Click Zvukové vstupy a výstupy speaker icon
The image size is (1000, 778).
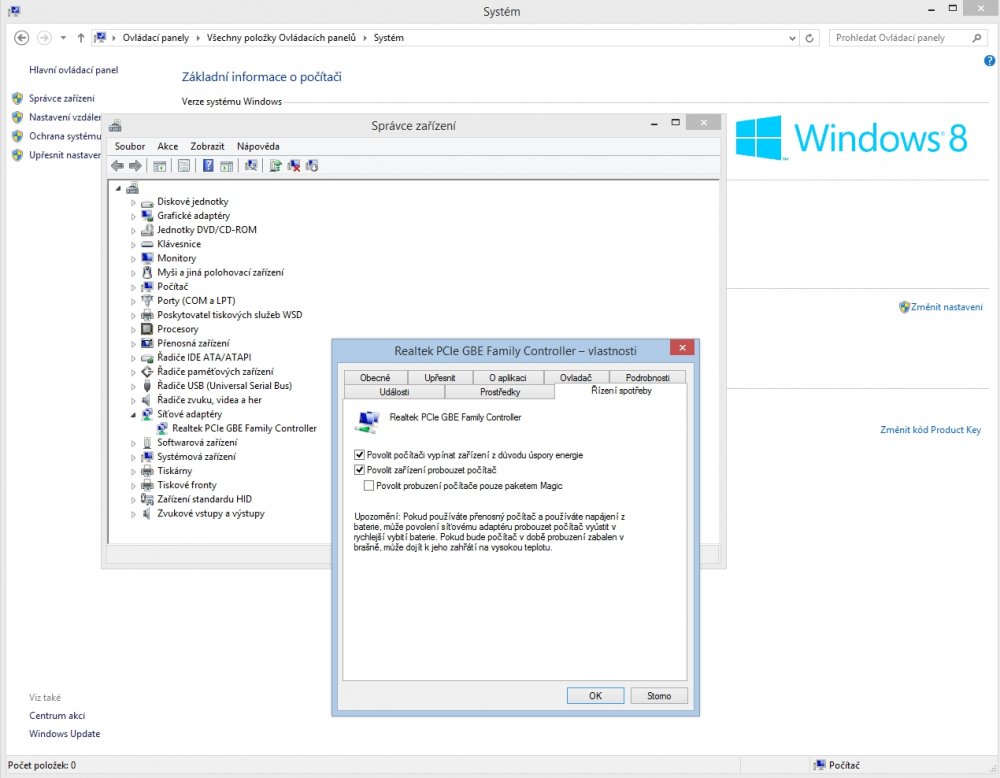(147, 513)
